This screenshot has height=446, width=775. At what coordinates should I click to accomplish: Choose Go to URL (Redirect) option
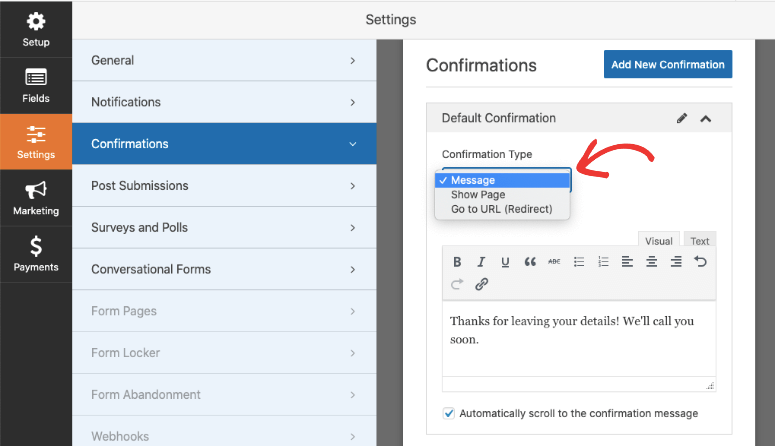pyautogui.click(x=502, y=209)
